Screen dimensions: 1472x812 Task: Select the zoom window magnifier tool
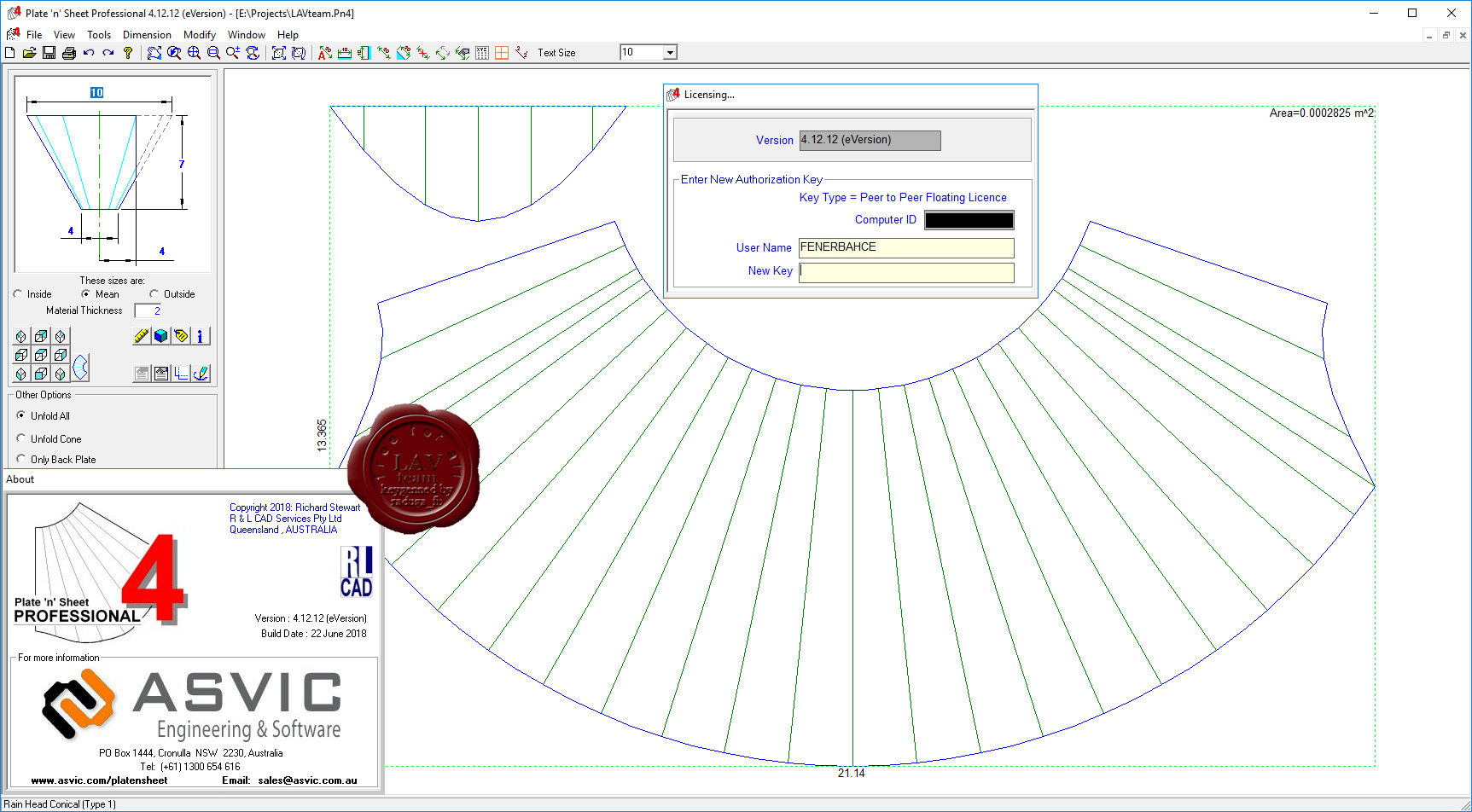(x=174, y=53)
